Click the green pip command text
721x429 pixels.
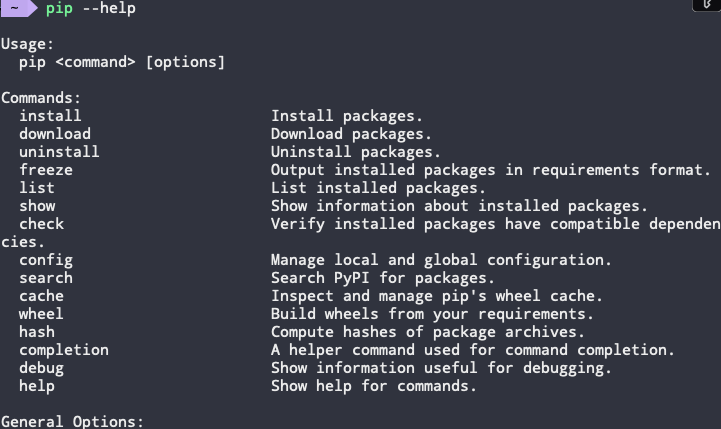[59, 9]
